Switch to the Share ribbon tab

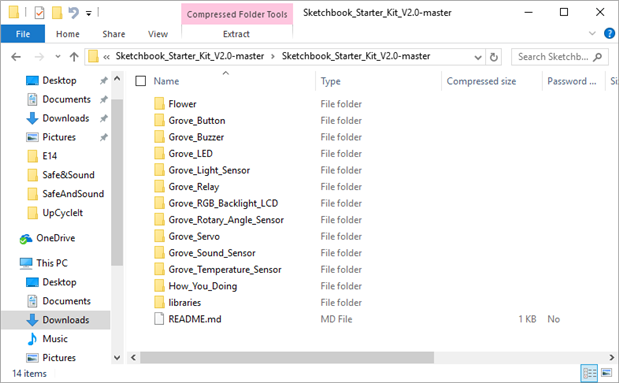coord(114,34)
